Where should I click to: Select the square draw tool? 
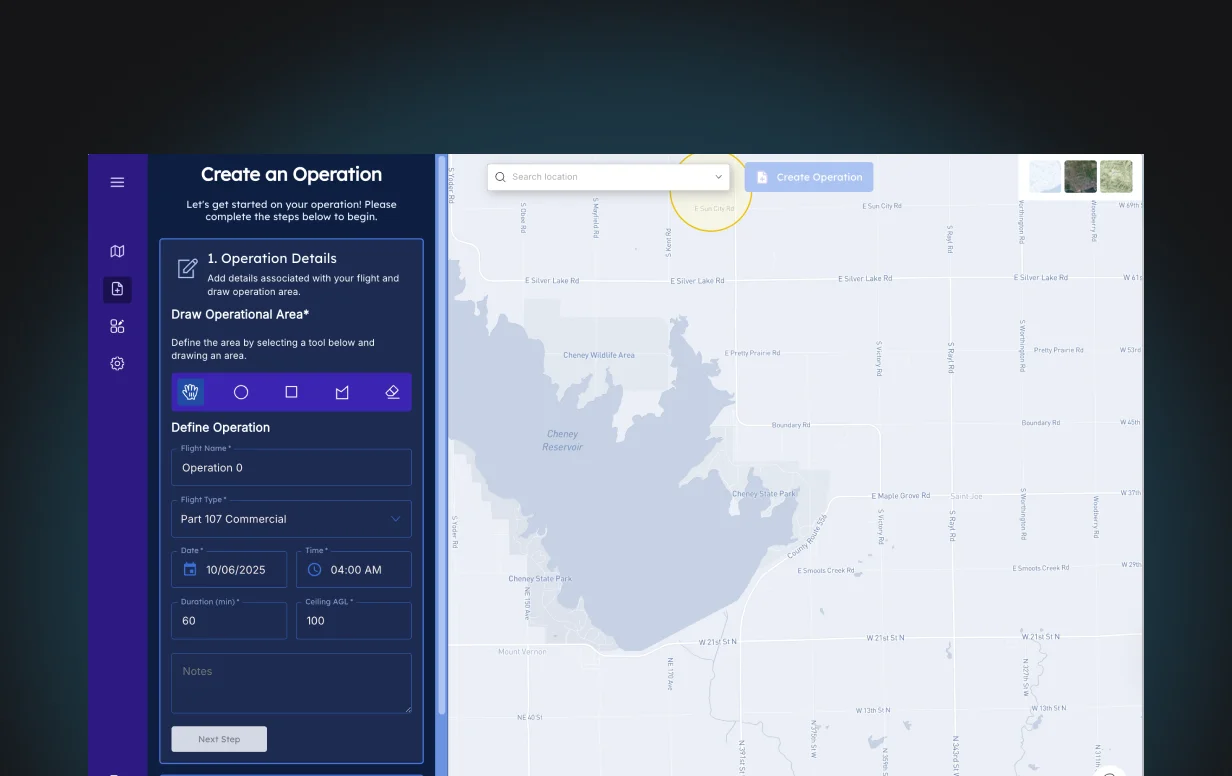click(x=291, y=392)
